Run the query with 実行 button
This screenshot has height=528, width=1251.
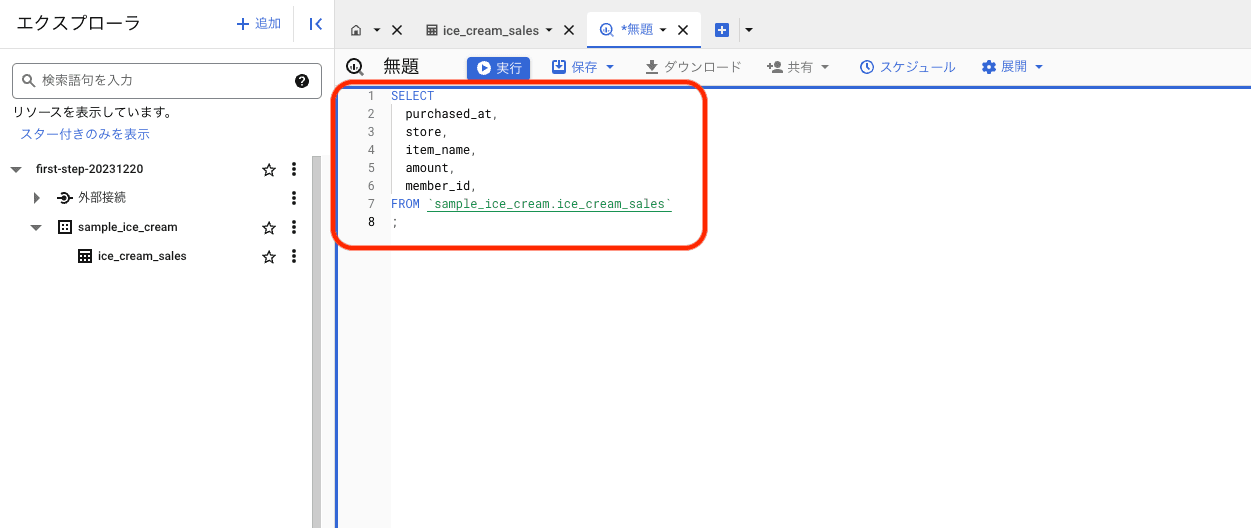(498, 68)
